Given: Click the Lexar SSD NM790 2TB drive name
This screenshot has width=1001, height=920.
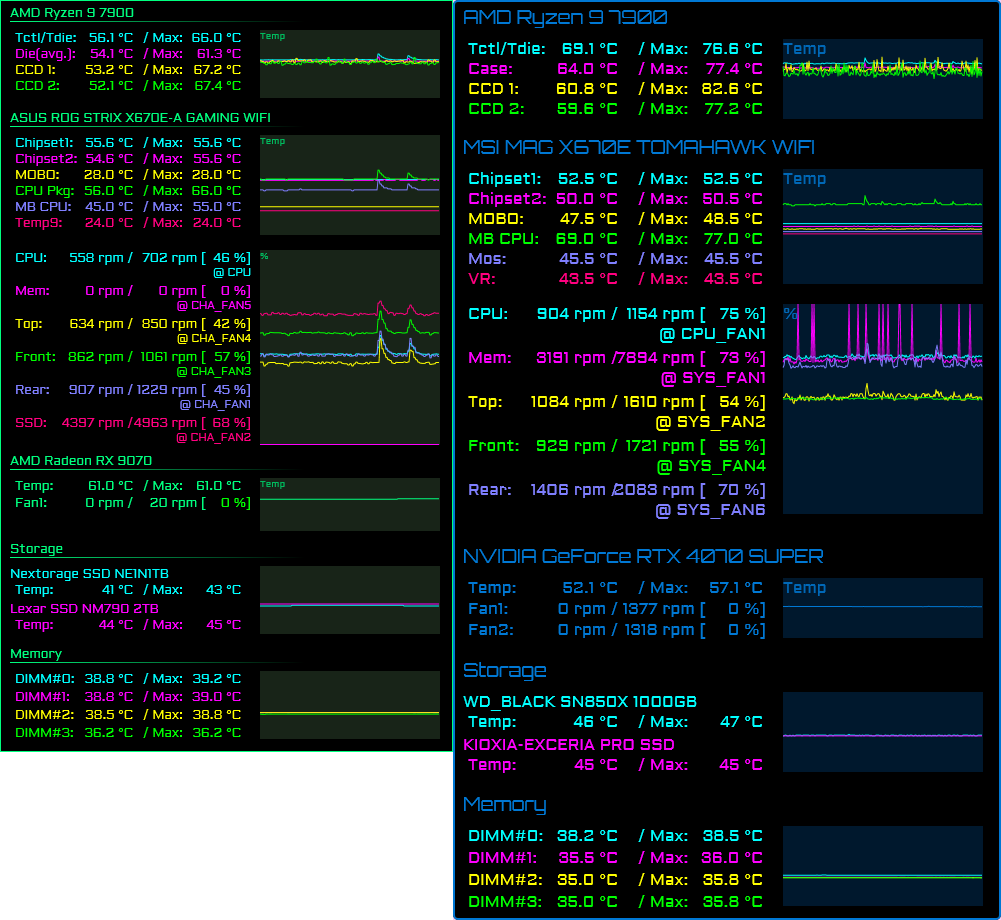Looking at the screenshot, I should pos(84,608).
